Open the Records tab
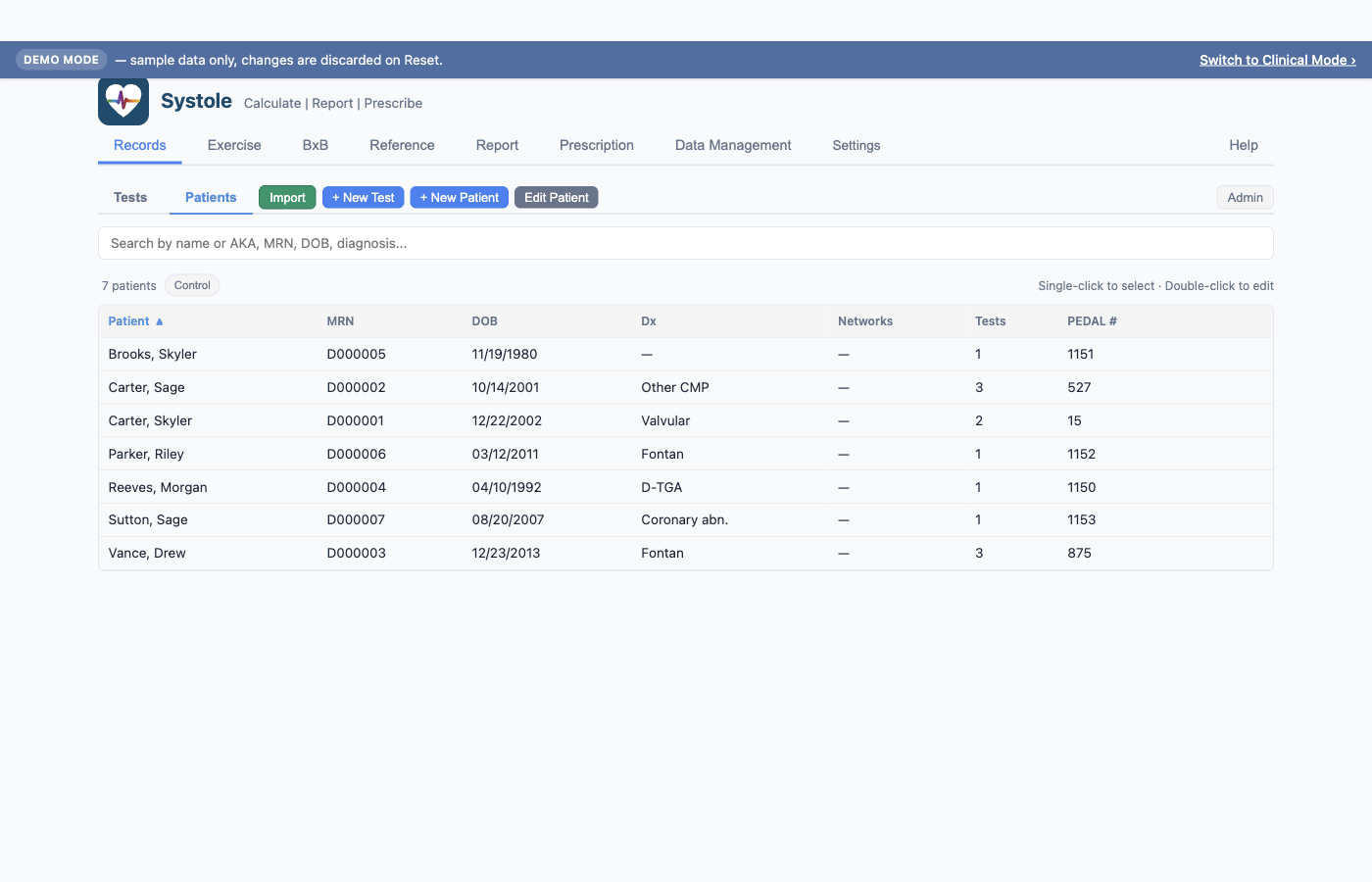This screenshot has height=882, width=1372. (140, 145)
